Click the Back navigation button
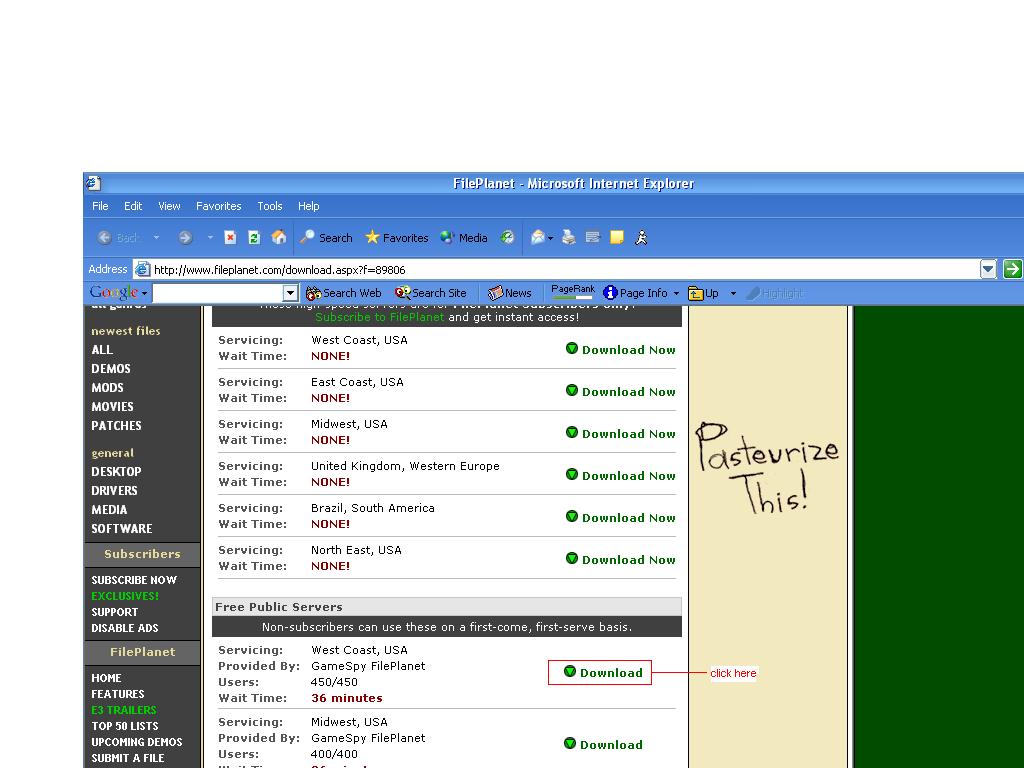Viewport: 1024px width, 768px height. click(118, 238)
